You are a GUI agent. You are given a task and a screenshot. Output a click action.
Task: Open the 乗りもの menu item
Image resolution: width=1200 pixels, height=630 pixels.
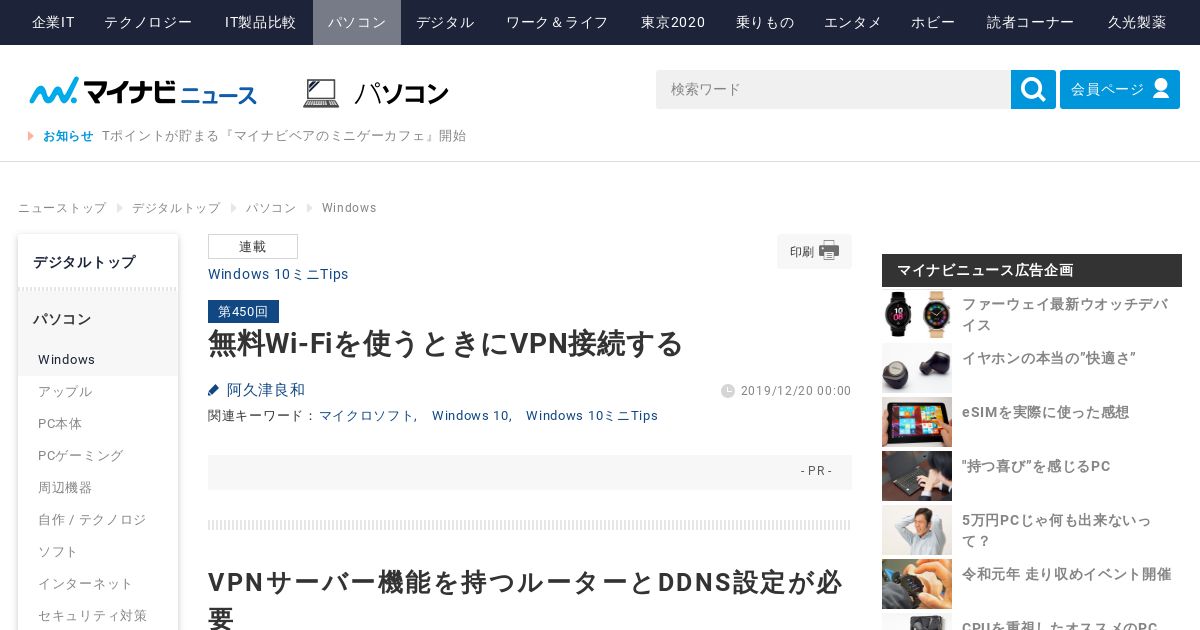765,22
